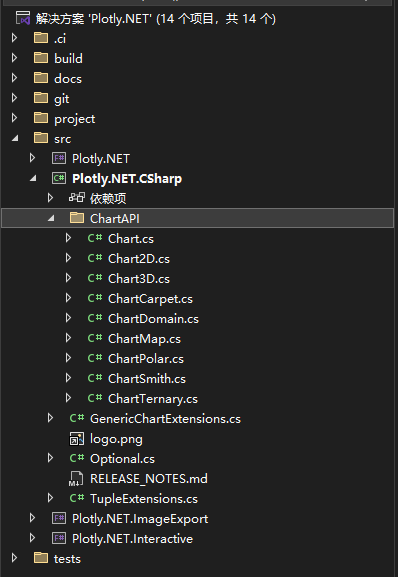Expand the docs folder arrow

pyautogui.click(x=14, y=78)
